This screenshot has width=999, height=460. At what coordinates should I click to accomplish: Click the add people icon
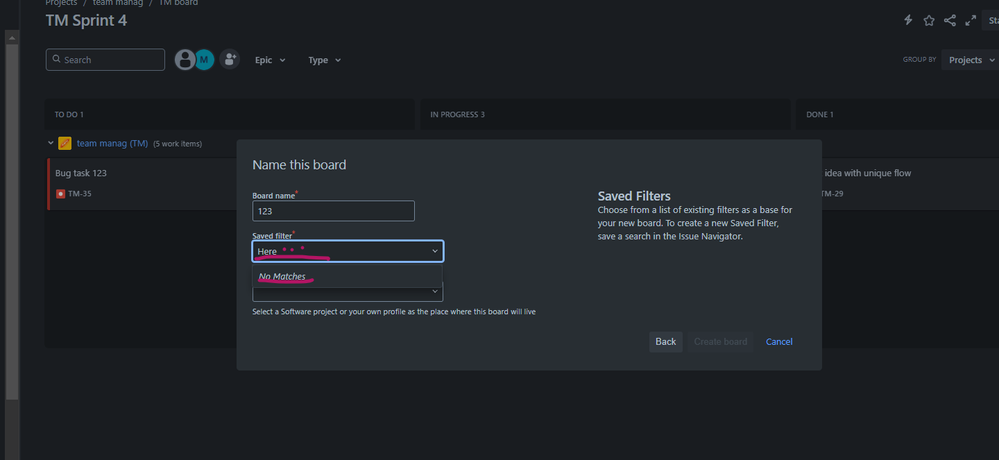(229, 60)
